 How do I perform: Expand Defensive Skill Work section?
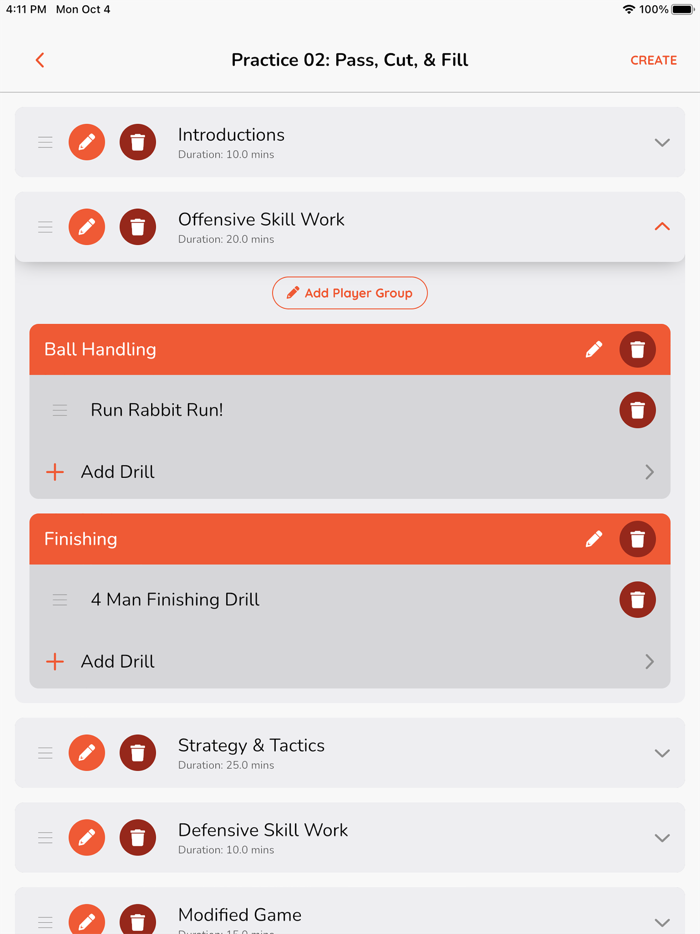pyautogui.click(x=661, y=838)
